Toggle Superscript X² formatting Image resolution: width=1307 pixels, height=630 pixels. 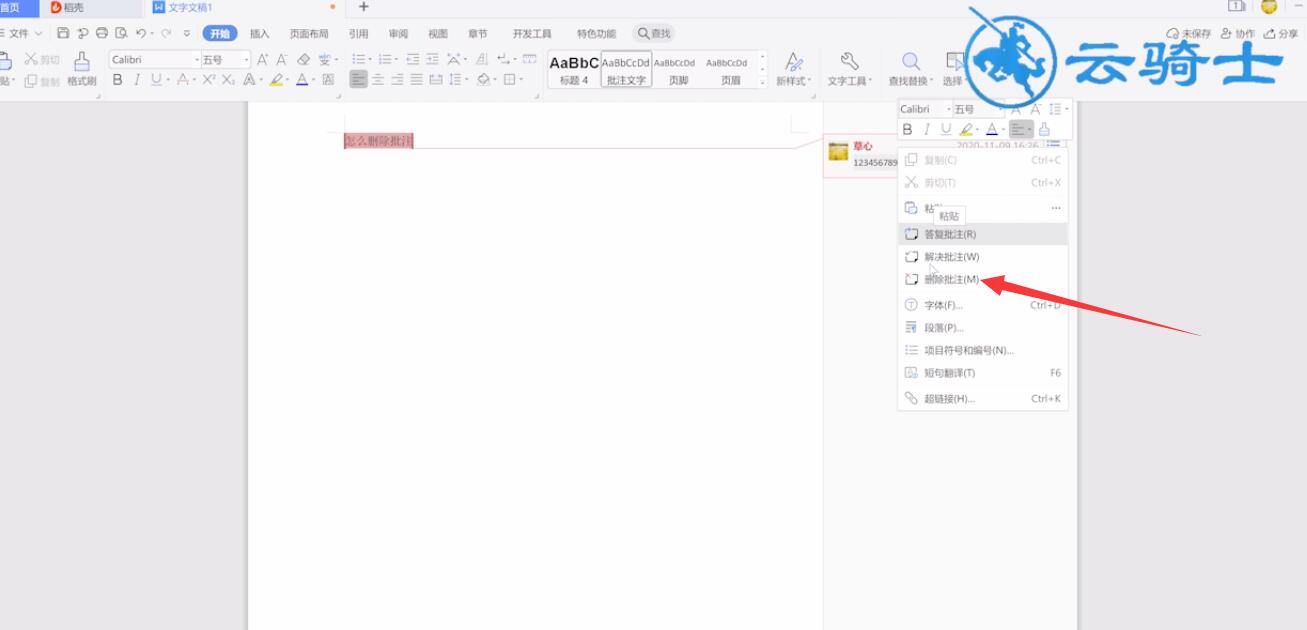point(209,80)
